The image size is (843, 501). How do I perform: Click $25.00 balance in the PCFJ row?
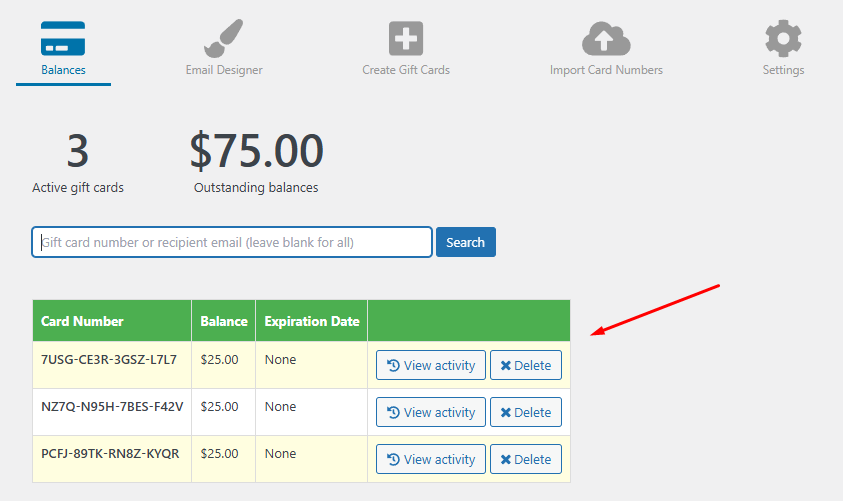point(219,454)
